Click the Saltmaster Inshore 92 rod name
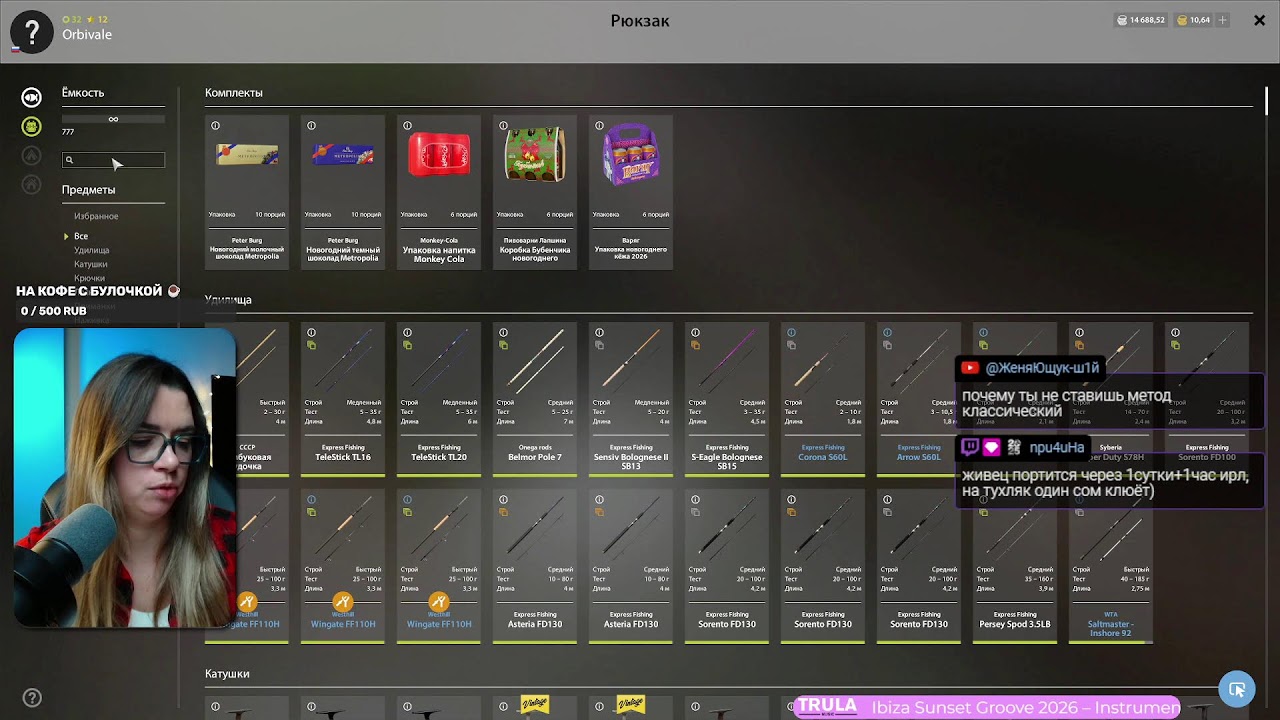1280x720 pixels. coord(1111,628)
